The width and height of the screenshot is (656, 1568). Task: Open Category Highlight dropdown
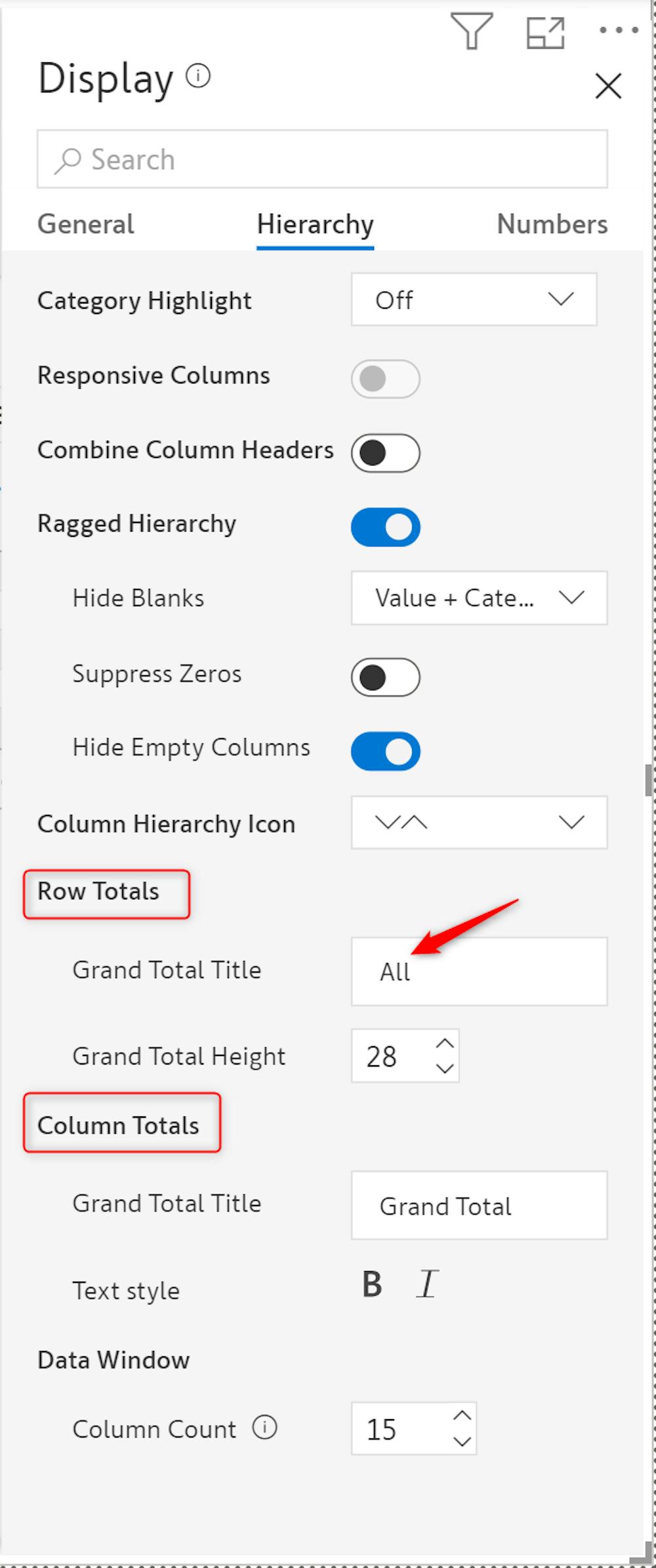[474, 300]
